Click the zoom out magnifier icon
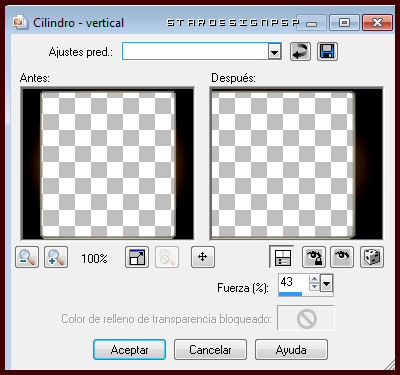 click(x=27, y=257)
